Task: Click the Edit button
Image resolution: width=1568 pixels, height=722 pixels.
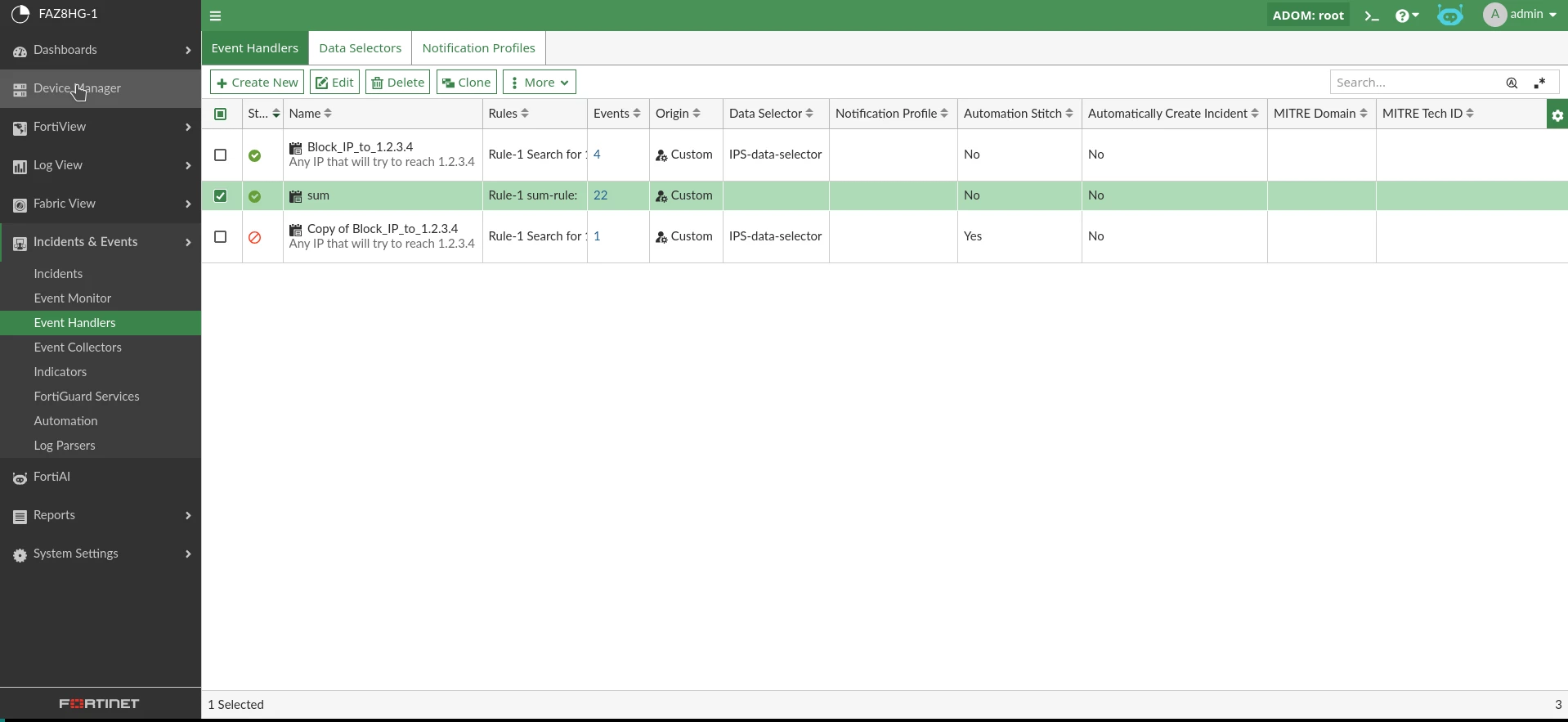Action: pos(334,83)
